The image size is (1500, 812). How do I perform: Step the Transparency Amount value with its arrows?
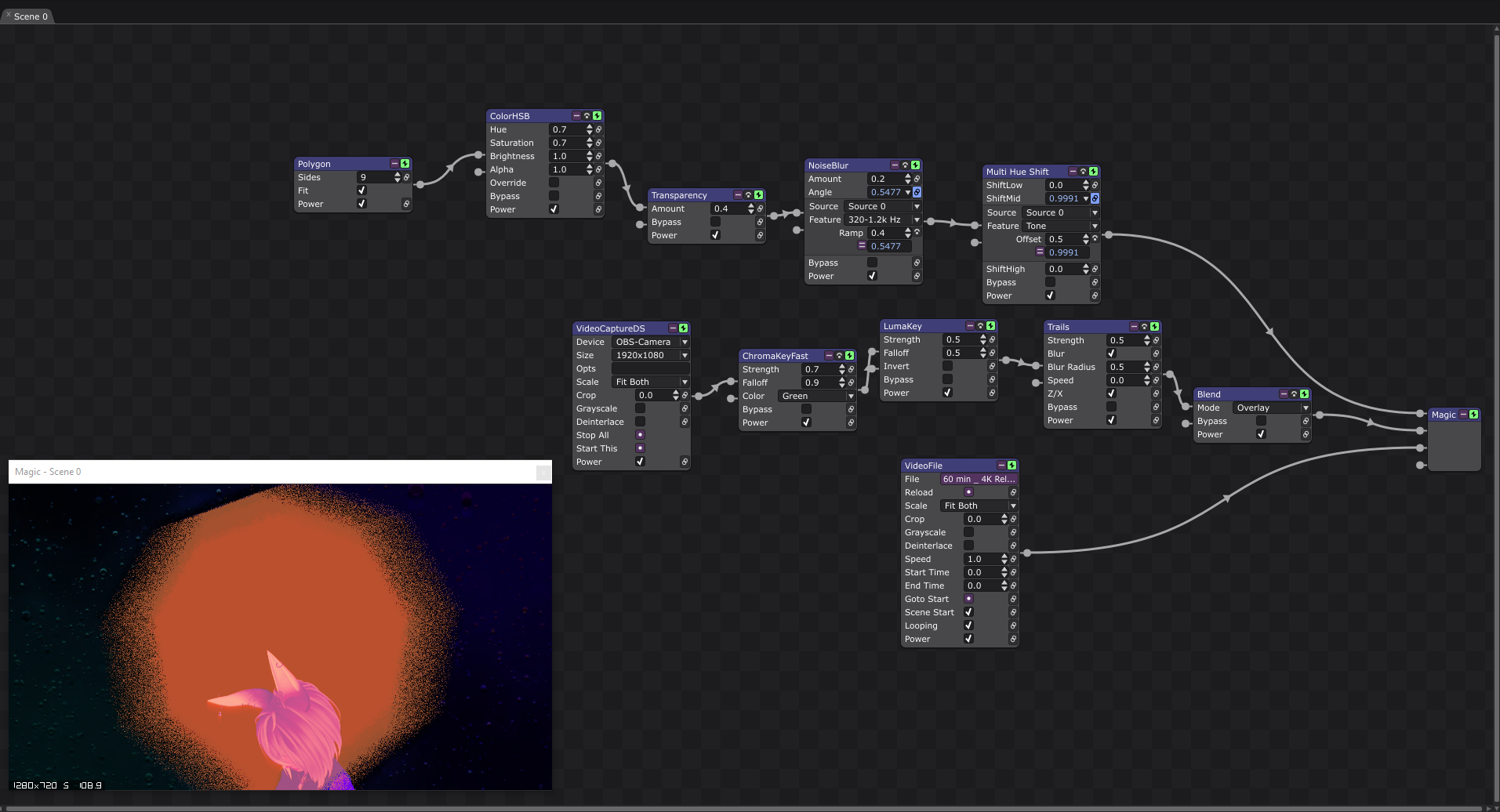pos(751,208)
